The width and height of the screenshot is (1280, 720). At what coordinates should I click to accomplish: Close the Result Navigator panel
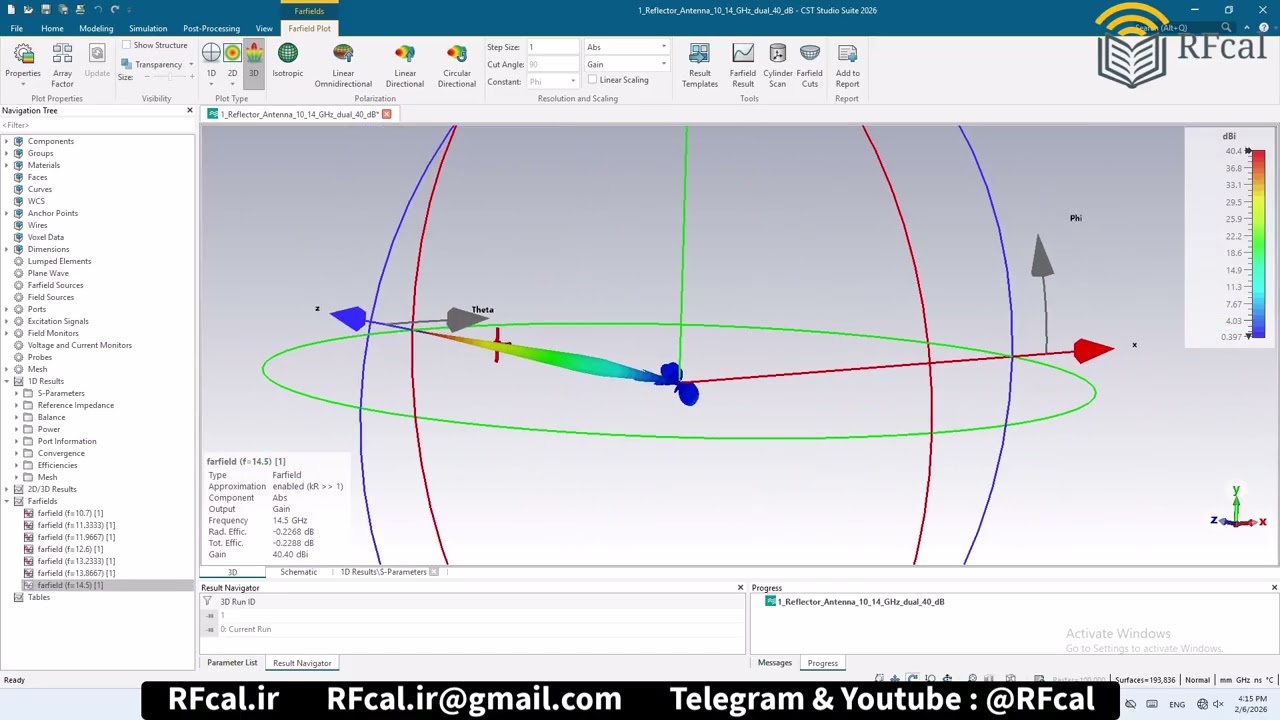tap(740, 588)
